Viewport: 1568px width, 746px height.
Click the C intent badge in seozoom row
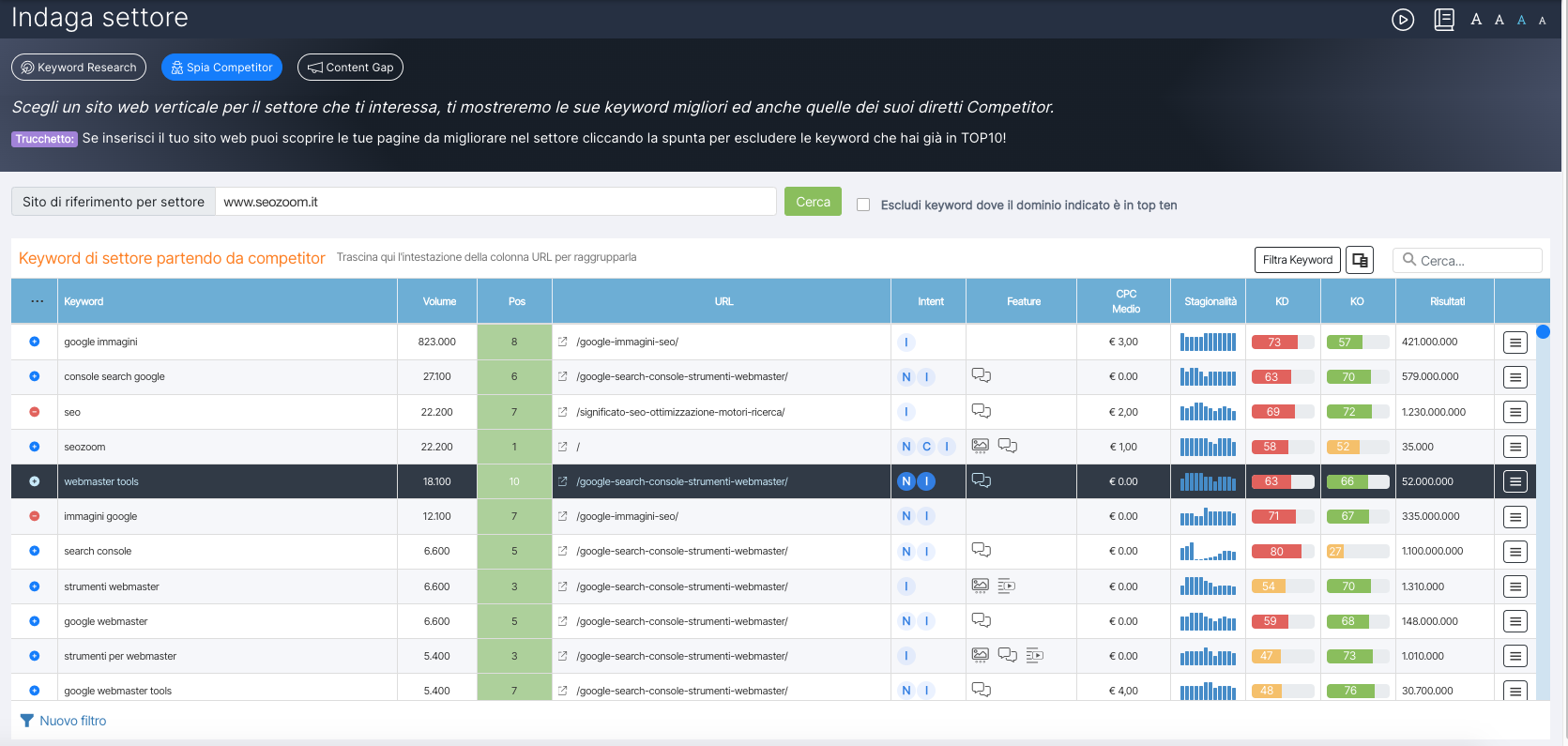(926, 447)
